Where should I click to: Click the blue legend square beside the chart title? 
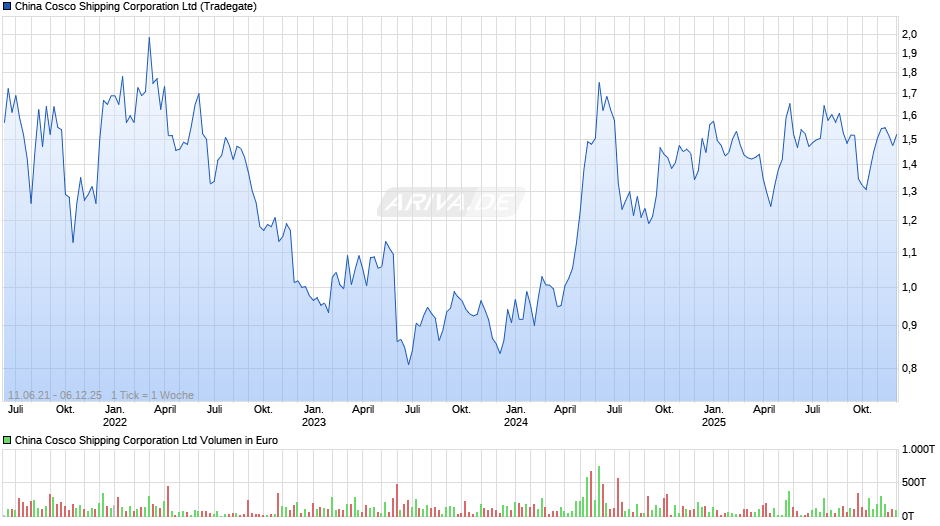pyautogui.click(x=7, y=7)
